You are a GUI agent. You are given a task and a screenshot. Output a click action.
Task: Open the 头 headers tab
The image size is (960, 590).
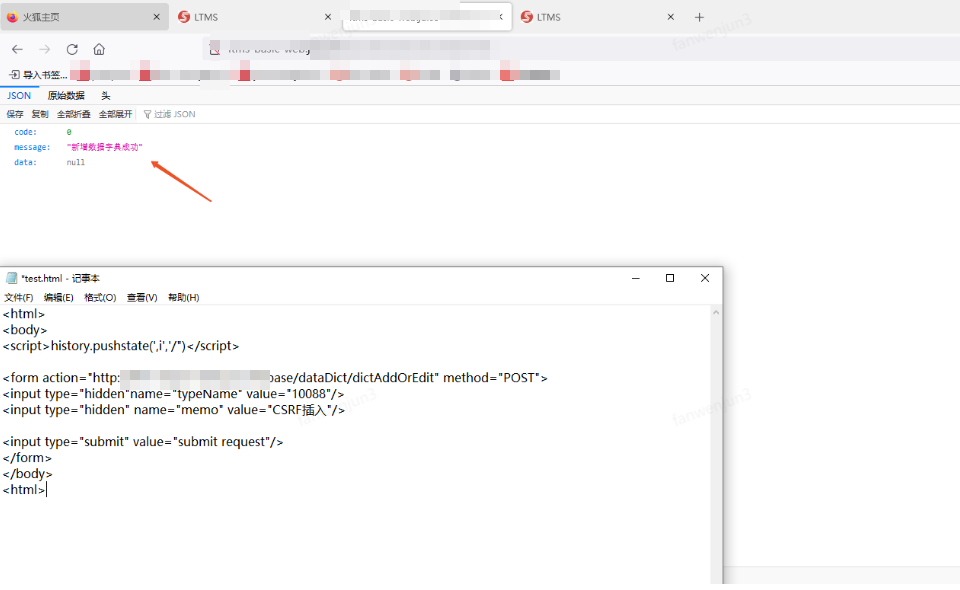(106, 96)
